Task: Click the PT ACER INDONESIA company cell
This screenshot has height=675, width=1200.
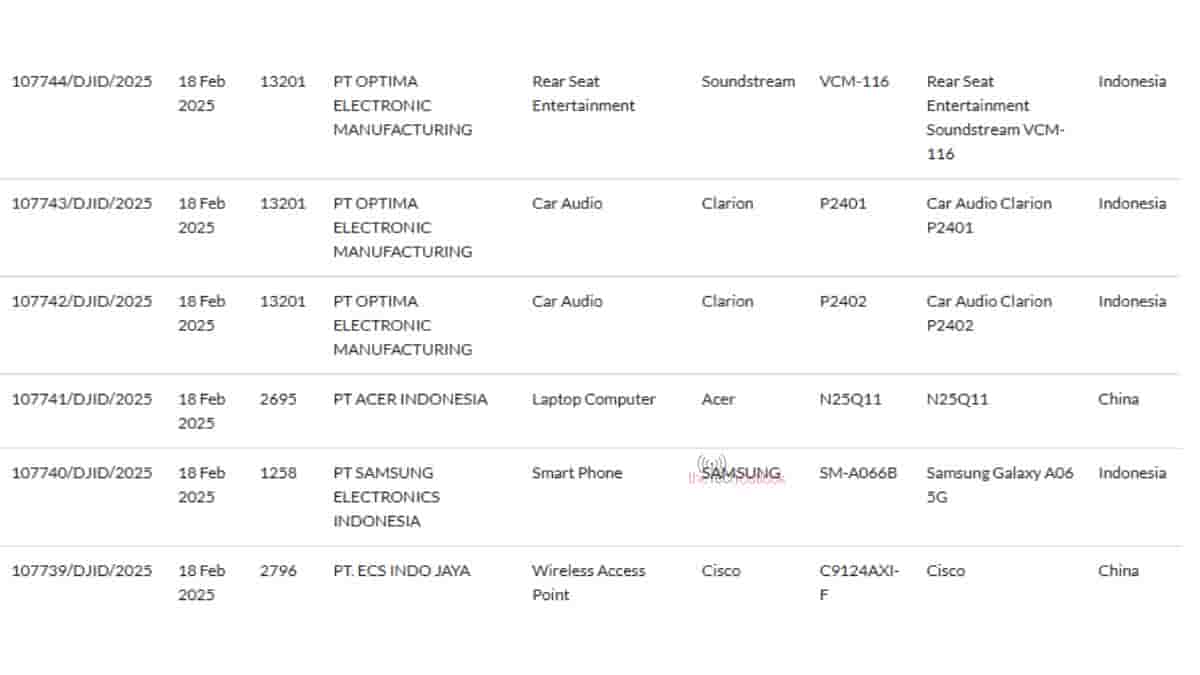Action: pyautogui.click(x=410, y=400)
